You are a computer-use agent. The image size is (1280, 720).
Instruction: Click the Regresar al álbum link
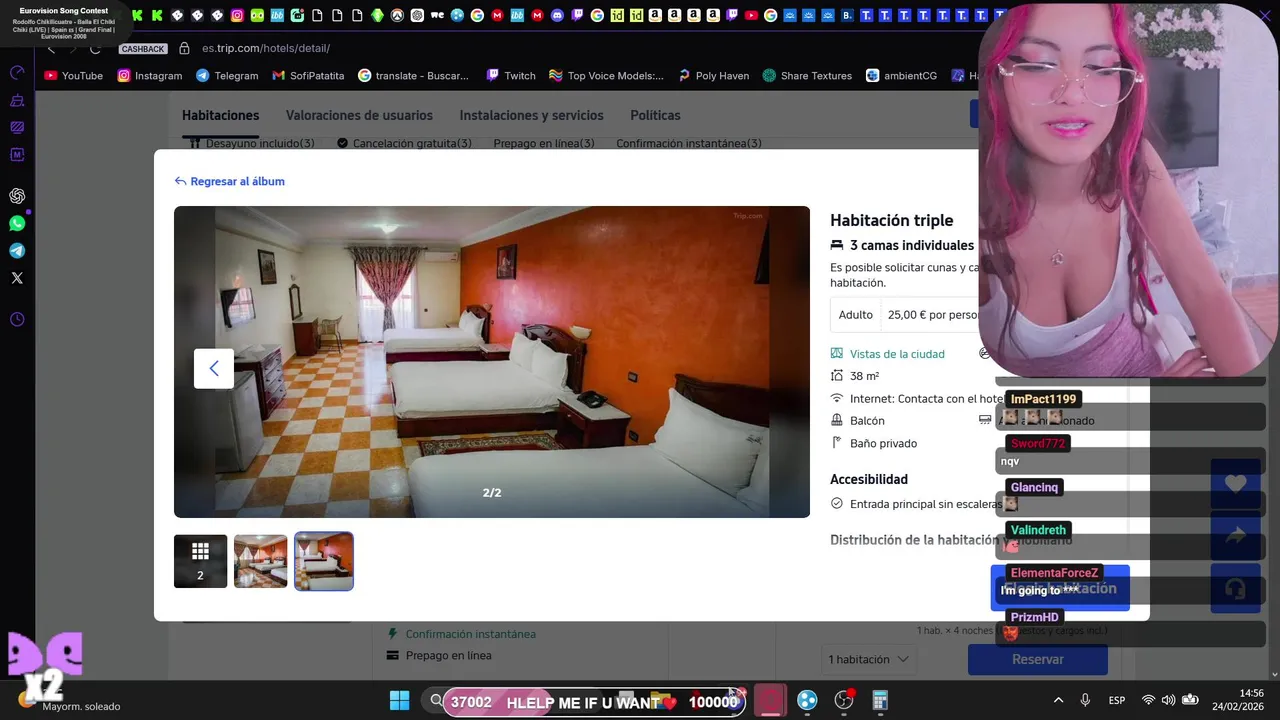click(x=230, y=181)
